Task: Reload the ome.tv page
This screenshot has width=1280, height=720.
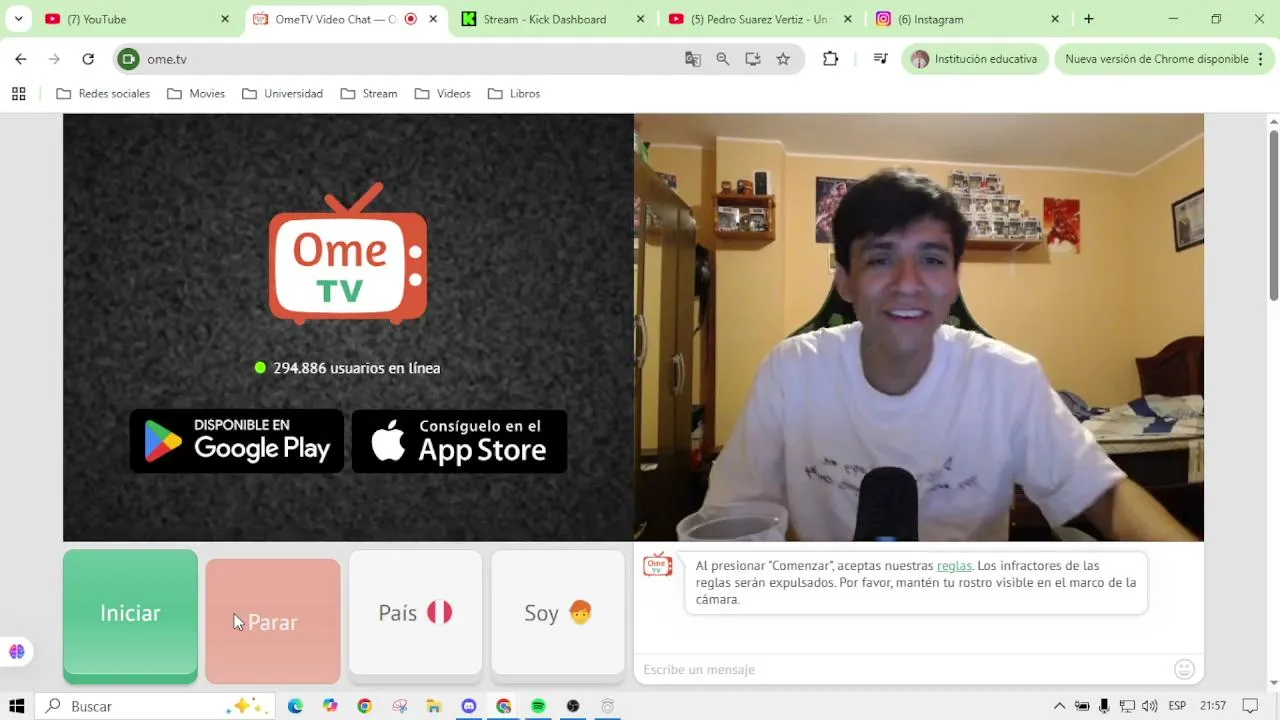Action: (x=88, y=59)
